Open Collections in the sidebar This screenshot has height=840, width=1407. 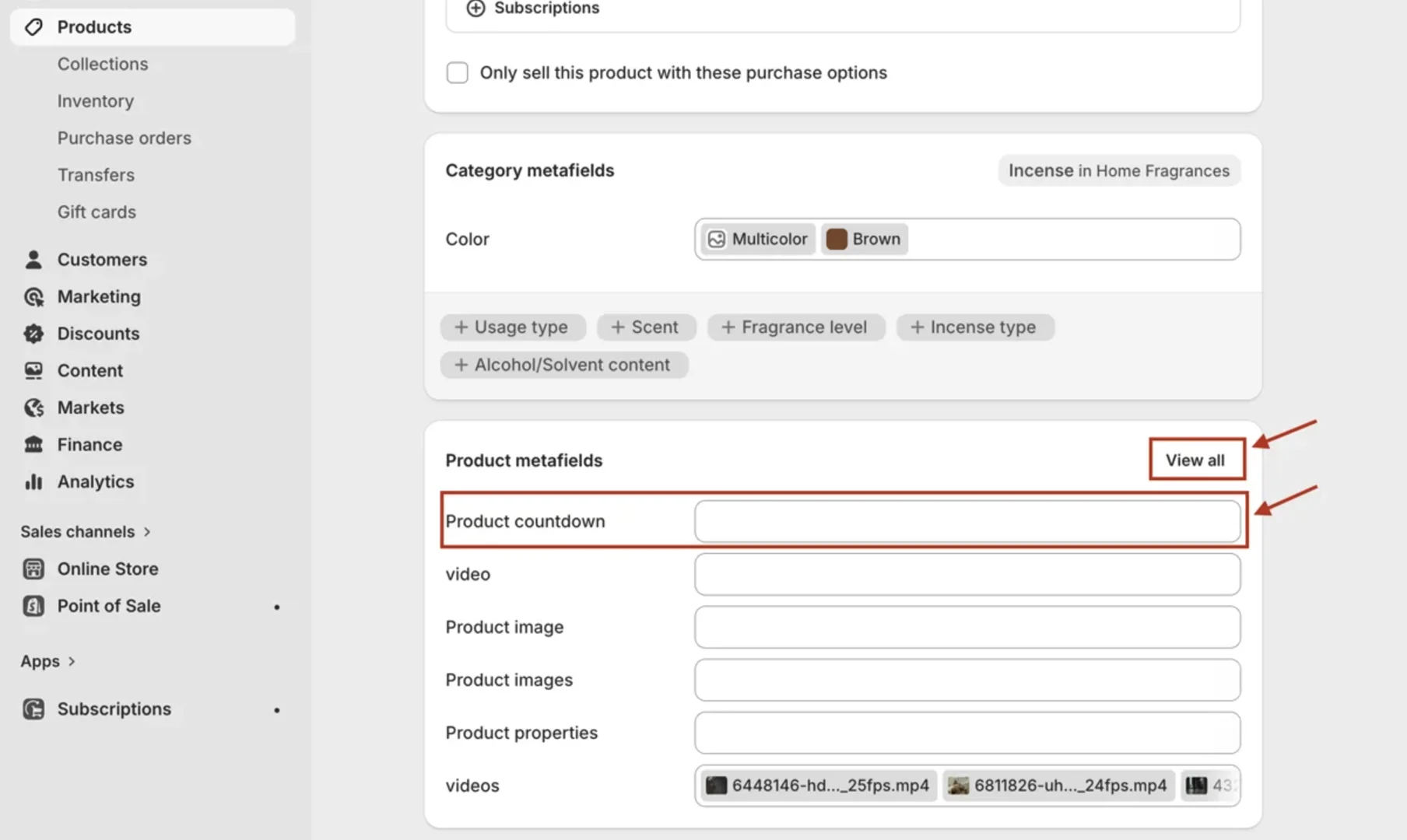103,65
